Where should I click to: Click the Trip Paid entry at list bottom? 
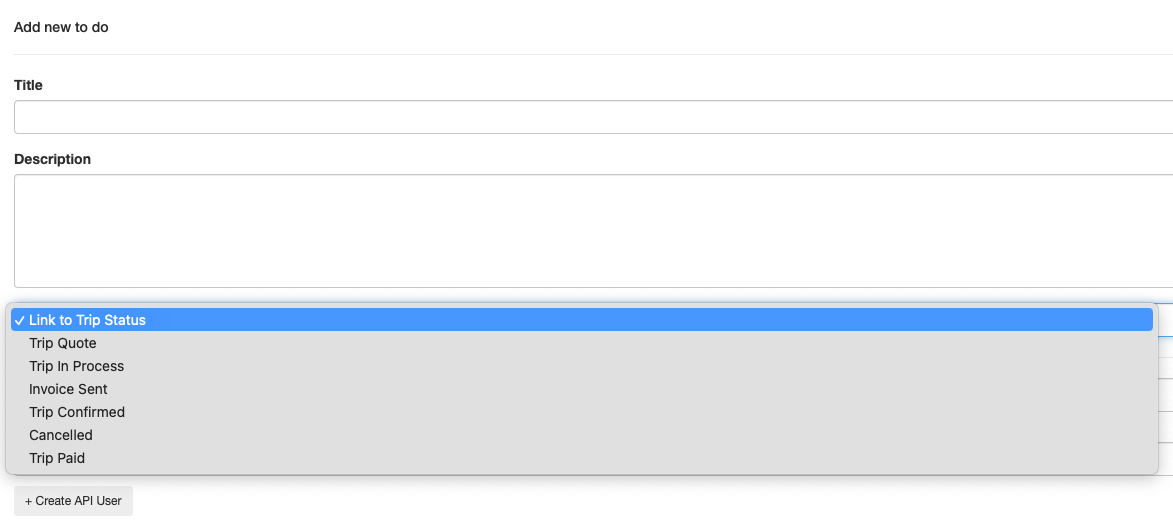[x=57, y=458]
